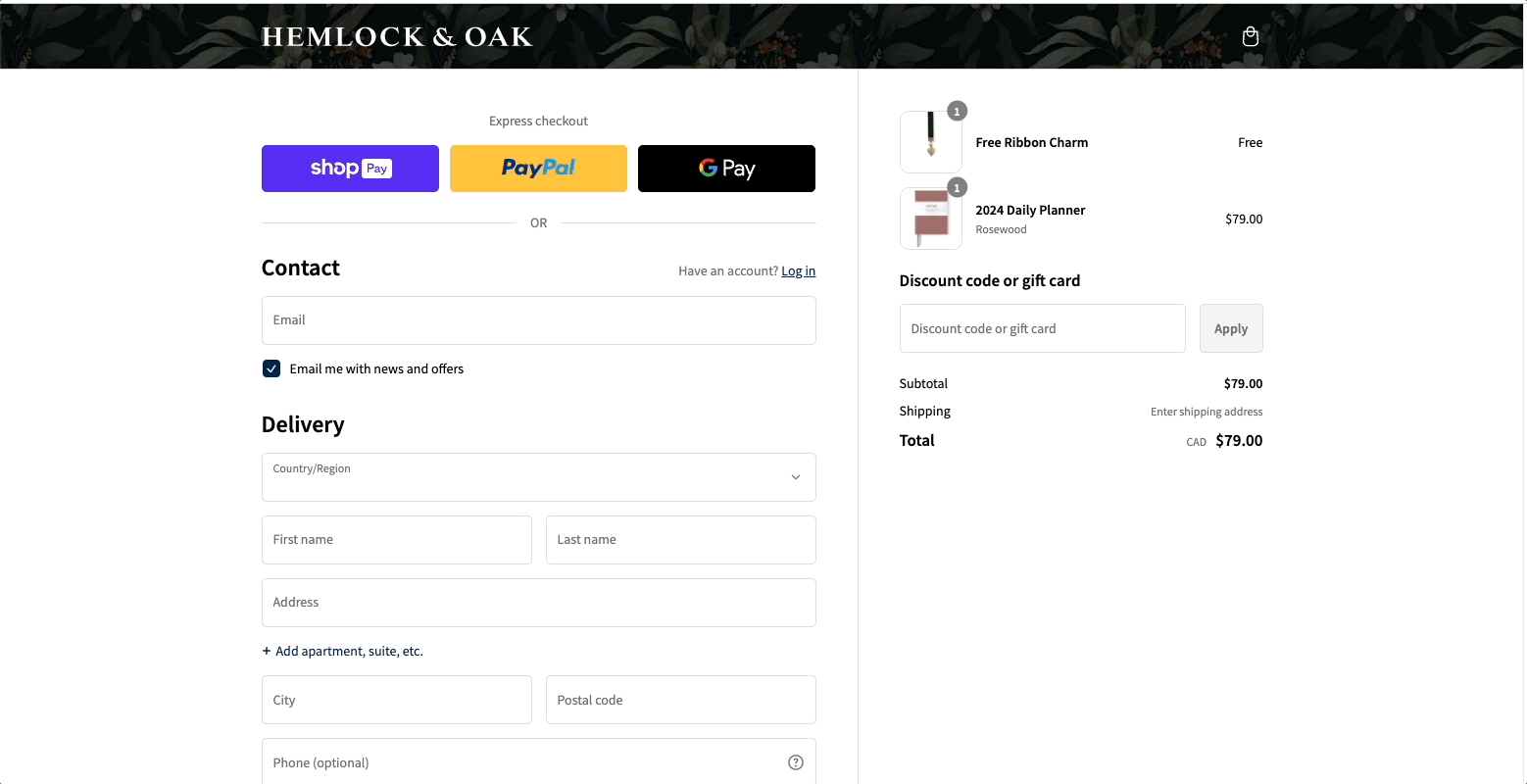Uncheck Email me with news and offers

271,368
